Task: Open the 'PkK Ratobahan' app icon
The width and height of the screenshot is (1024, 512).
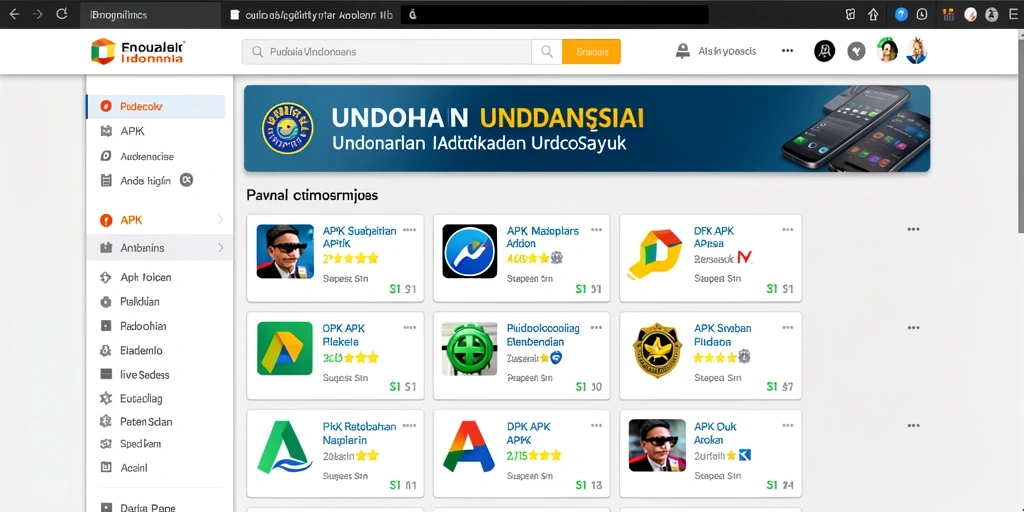Action: tap(285, 447)
